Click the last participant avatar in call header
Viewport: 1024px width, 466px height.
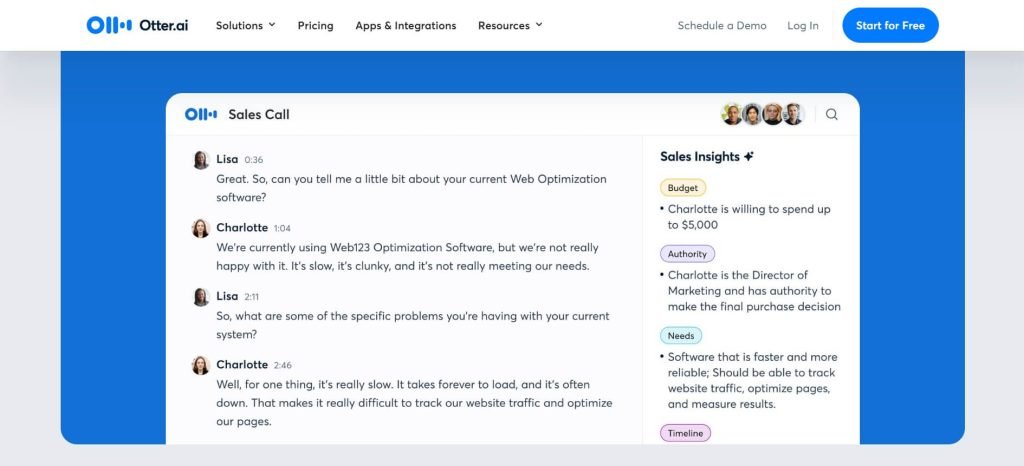coord(793,114)
